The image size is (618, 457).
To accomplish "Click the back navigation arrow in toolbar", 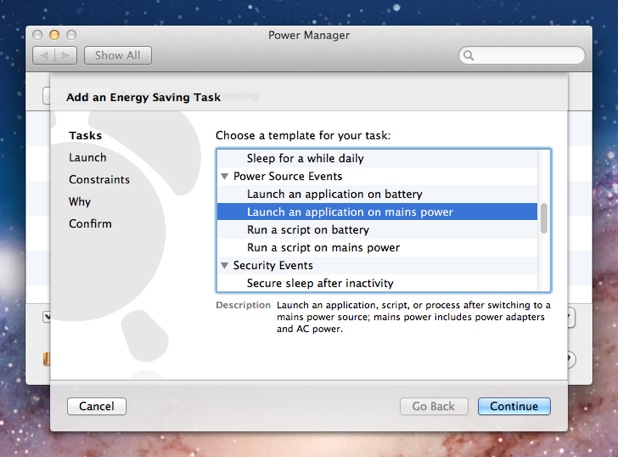I will tap(44, 56).
